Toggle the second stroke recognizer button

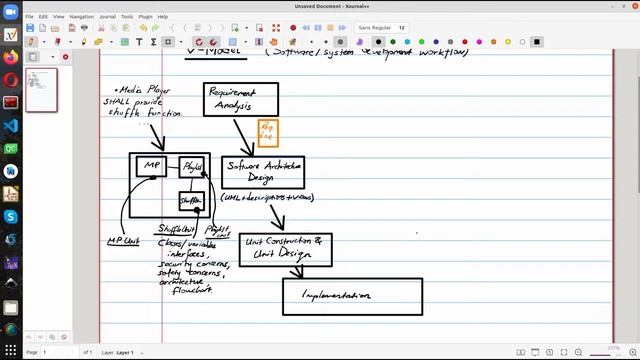[213, 42]
